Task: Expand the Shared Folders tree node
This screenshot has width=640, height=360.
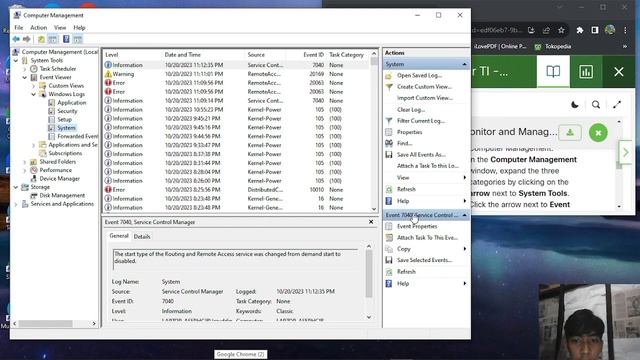Action: [25, 162]
